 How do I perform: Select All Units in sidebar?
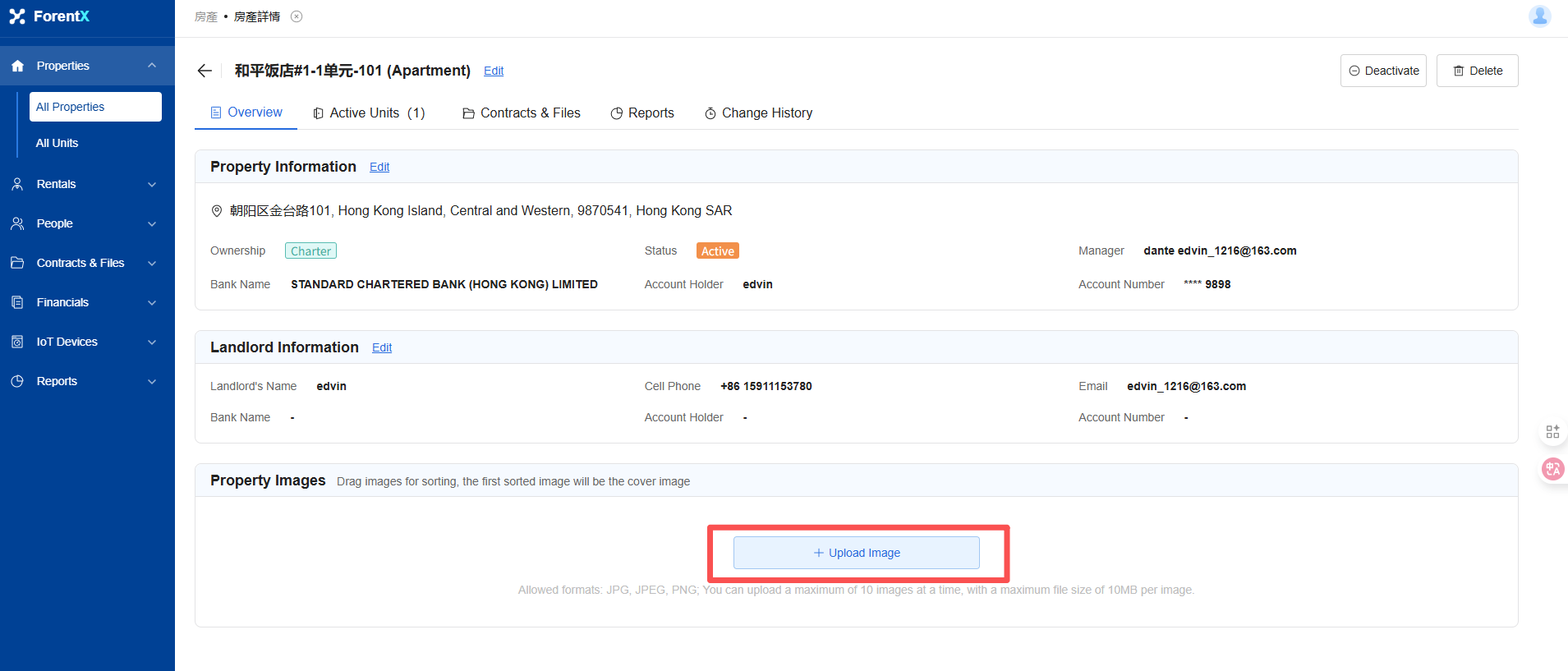click(x=57, y=143)
